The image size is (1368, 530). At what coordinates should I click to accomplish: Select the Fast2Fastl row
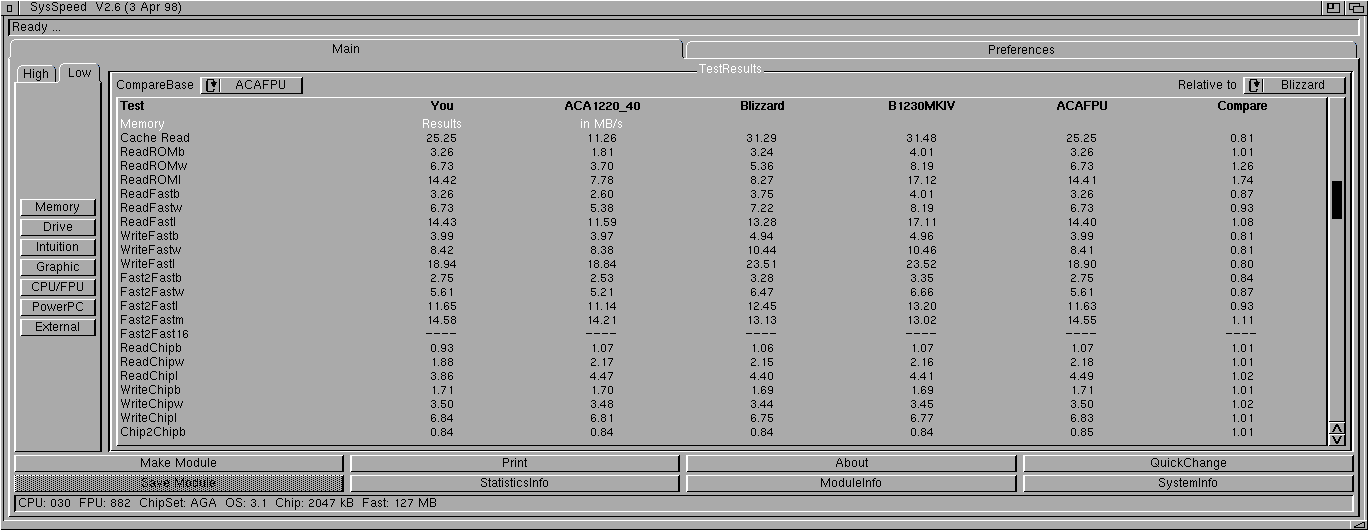pyautogui.click(x=722, y=306)
